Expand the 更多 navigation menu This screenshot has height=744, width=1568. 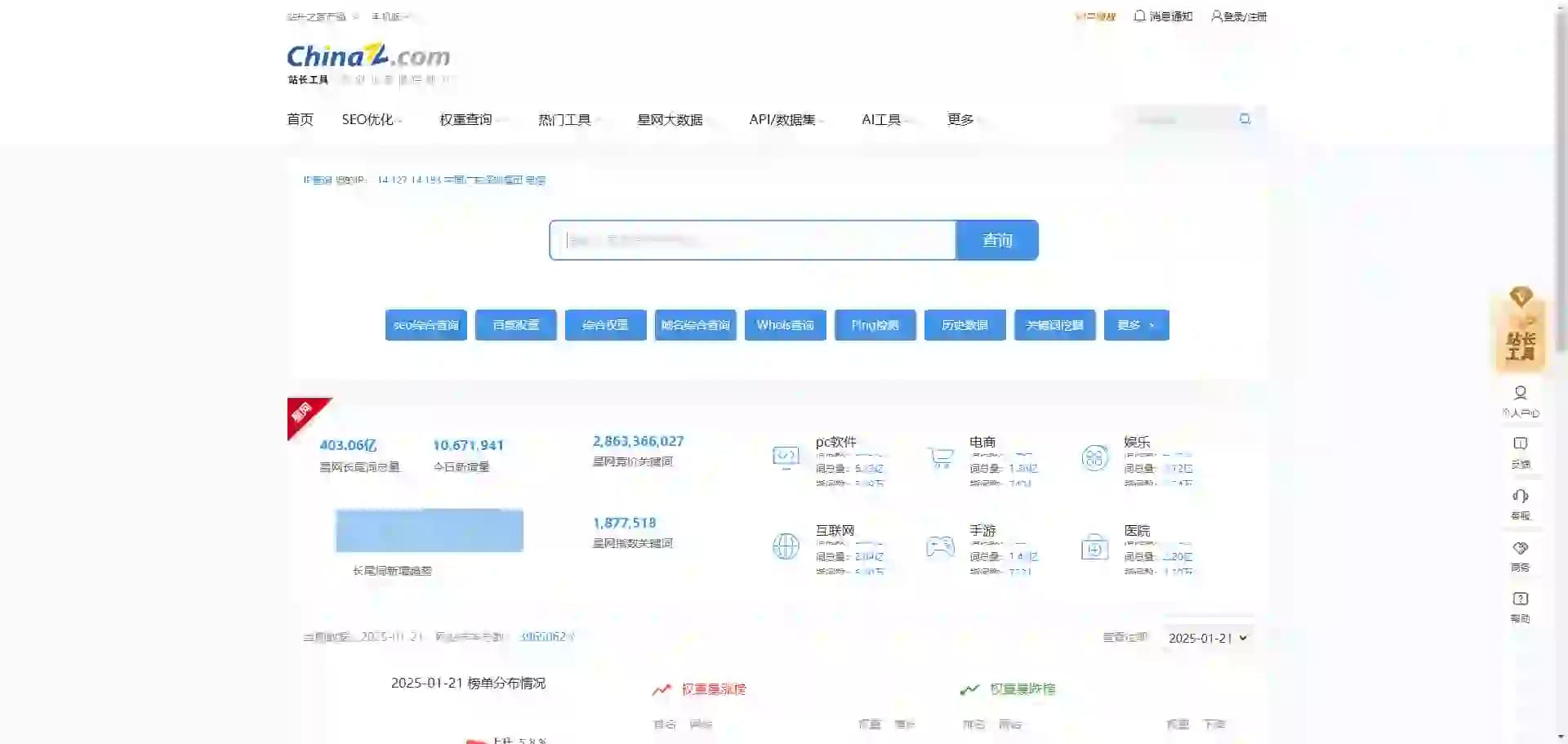(x=965, y=119)
